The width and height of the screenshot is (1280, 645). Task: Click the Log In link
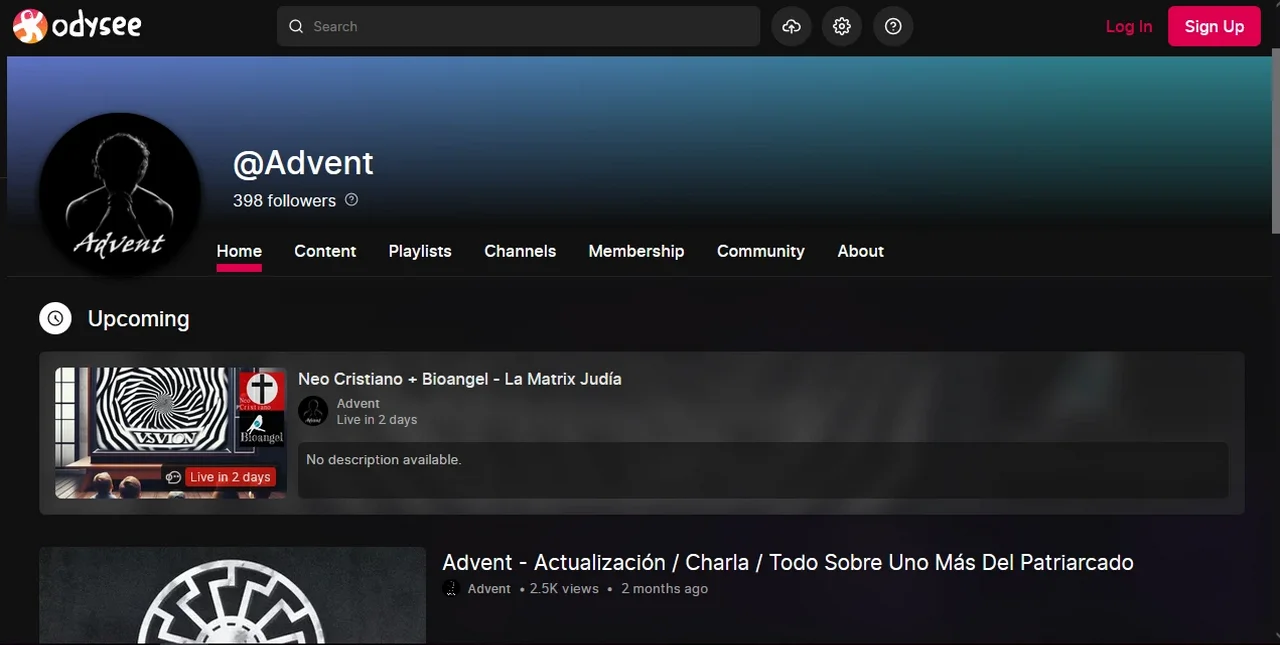tap(1128, 27)
